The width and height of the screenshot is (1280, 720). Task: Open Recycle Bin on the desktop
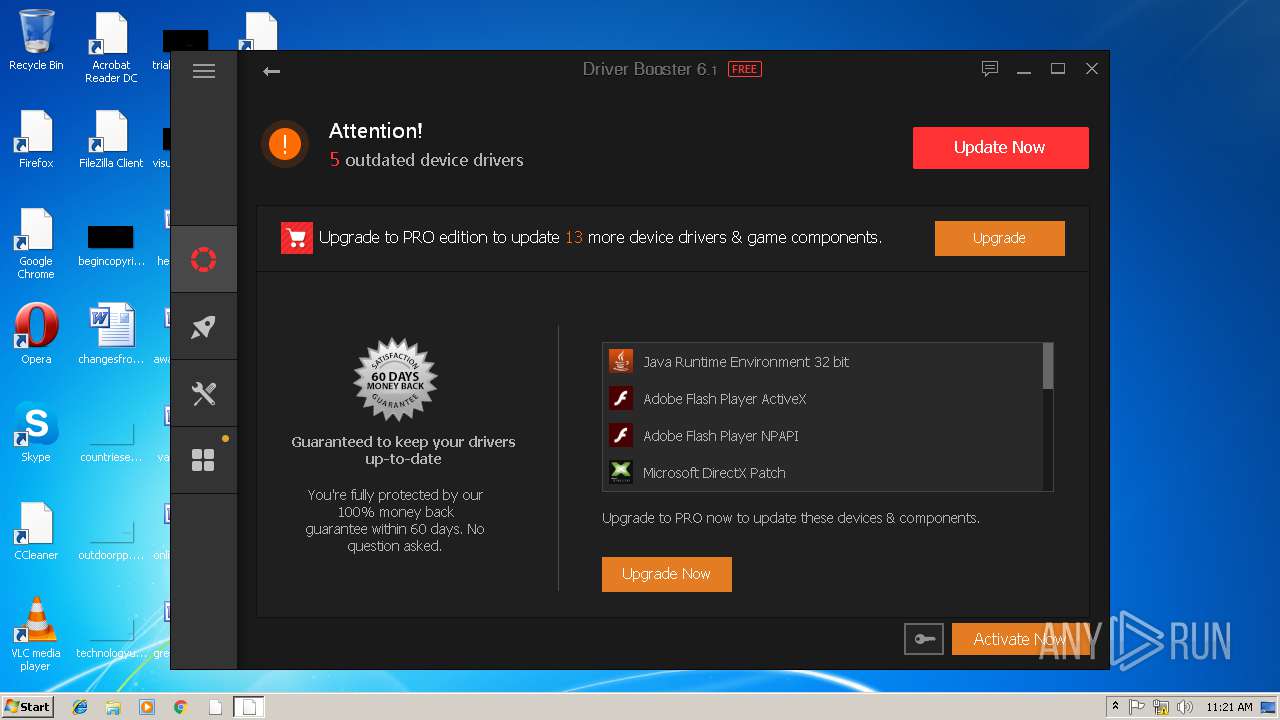pyautogui.click(x=36, y=42)
